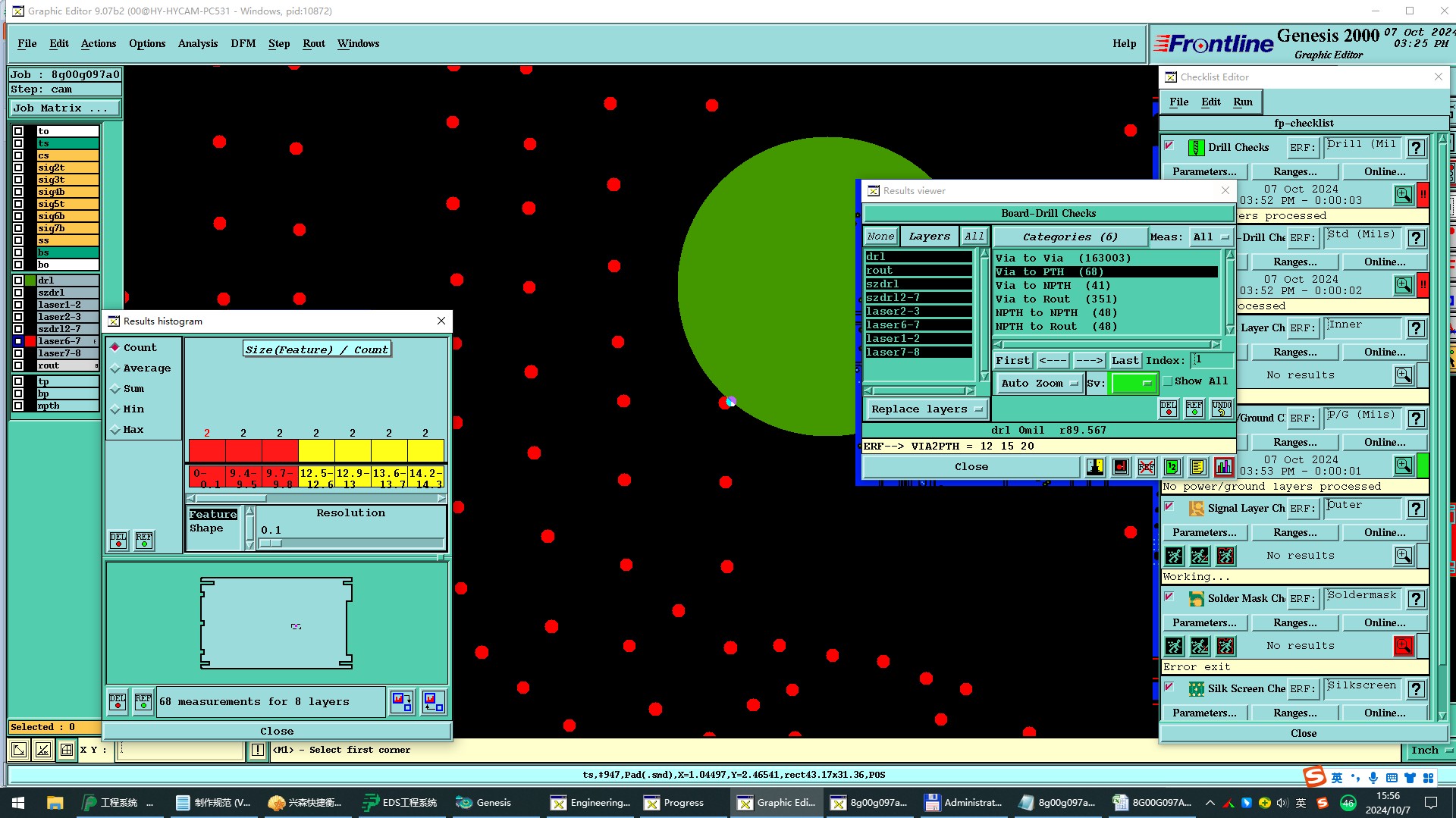Click the first zoom tool icon bottom-left
Screen dimensions: 1456x818
(19, 751)
